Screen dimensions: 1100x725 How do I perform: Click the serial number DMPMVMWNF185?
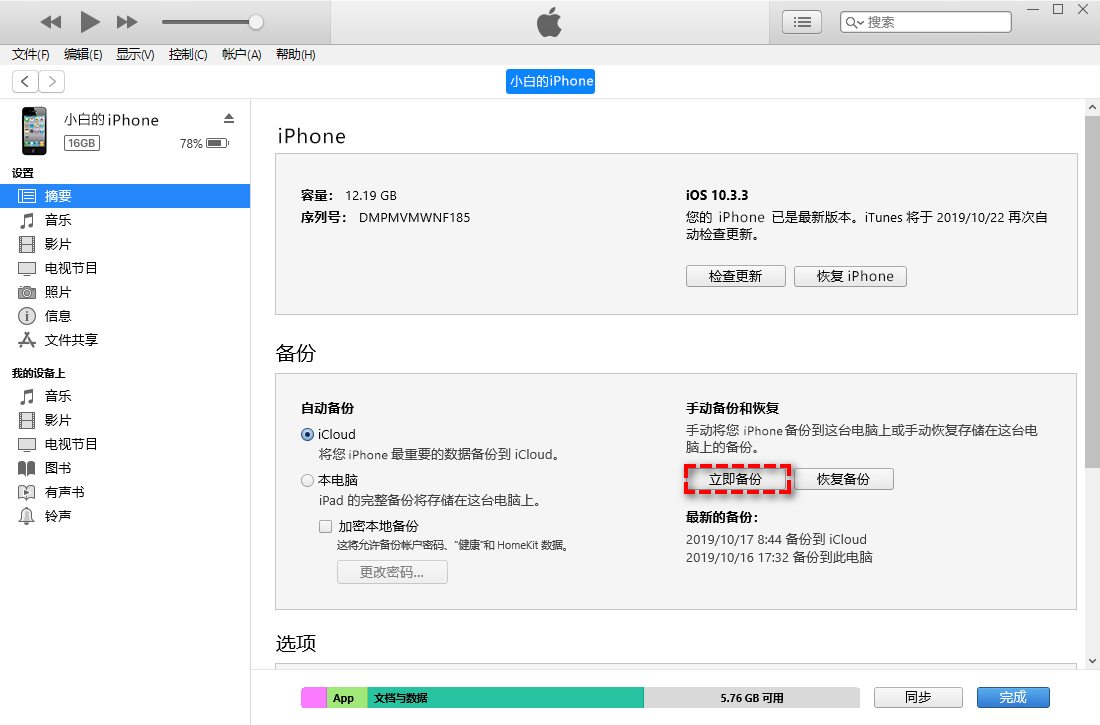pyautogui.click(x=414, y=218)
